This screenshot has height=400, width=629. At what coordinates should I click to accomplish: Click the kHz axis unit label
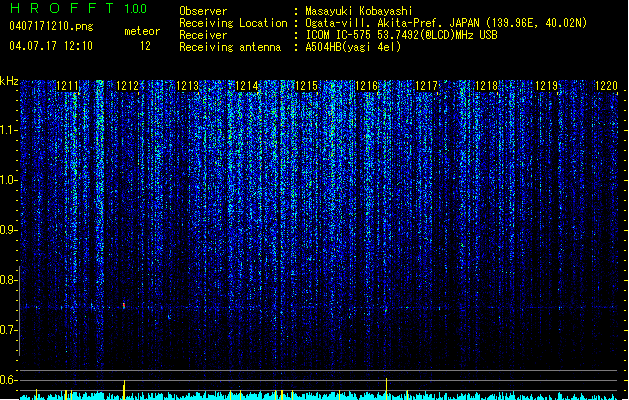click(9, 81)
